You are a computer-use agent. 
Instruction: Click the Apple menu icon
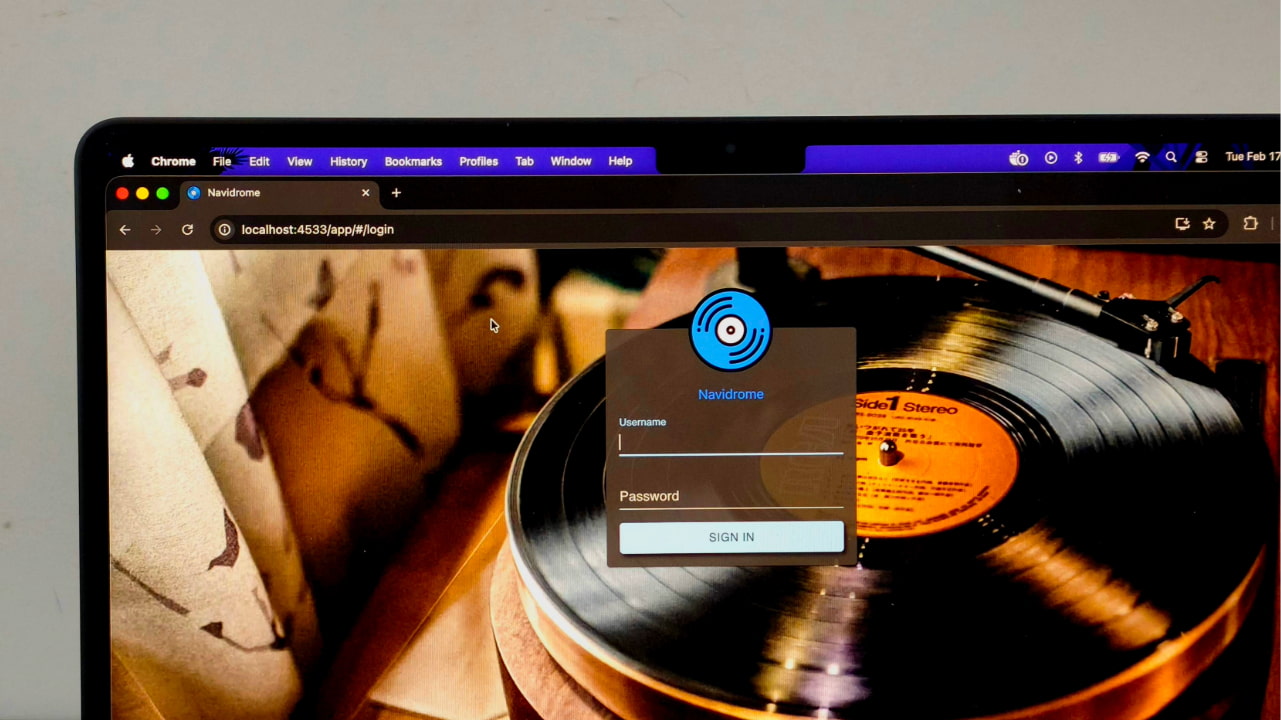[127, 160]
